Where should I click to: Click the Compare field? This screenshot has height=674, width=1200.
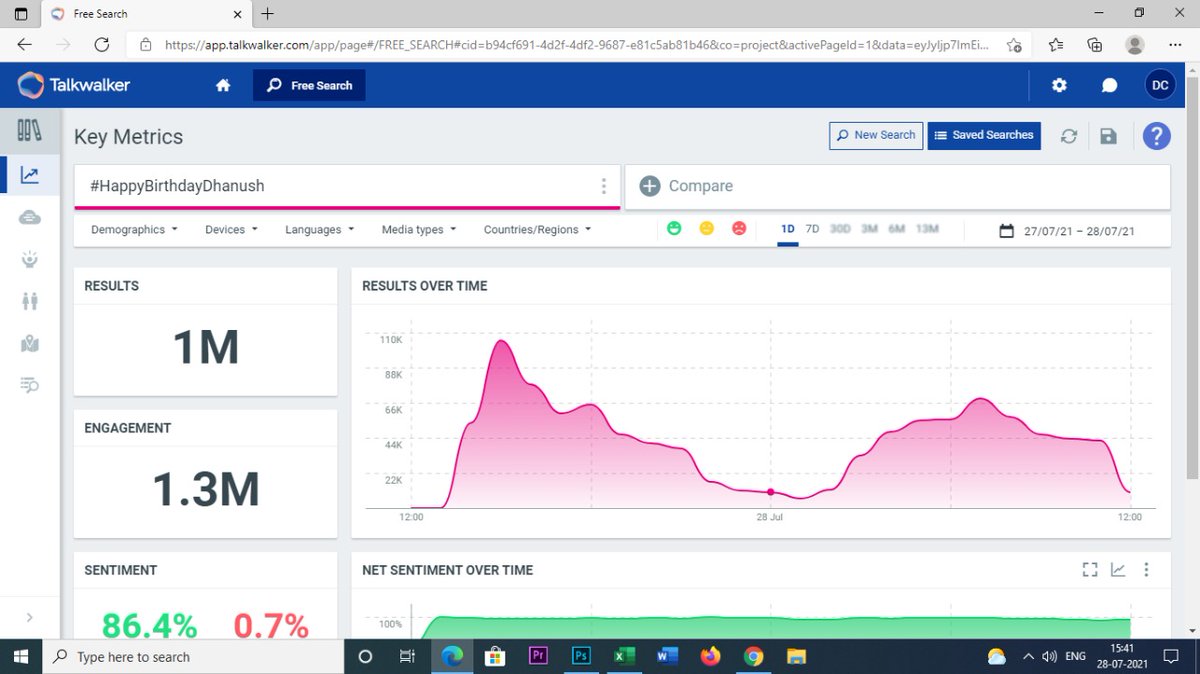tap(898, 187)
